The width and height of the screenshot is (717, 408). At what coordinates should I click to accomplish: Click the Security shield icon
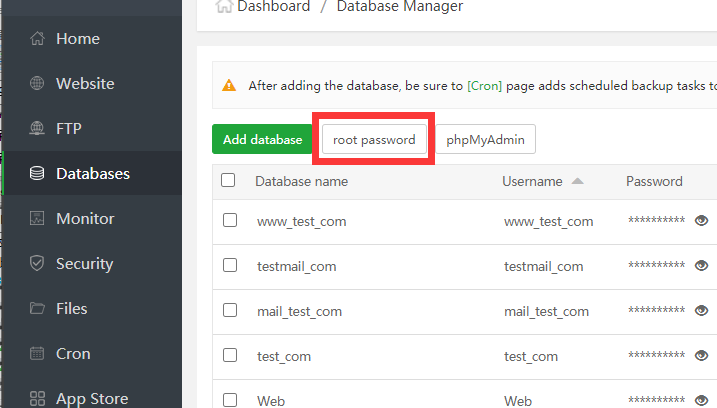(x=37, y=264)
